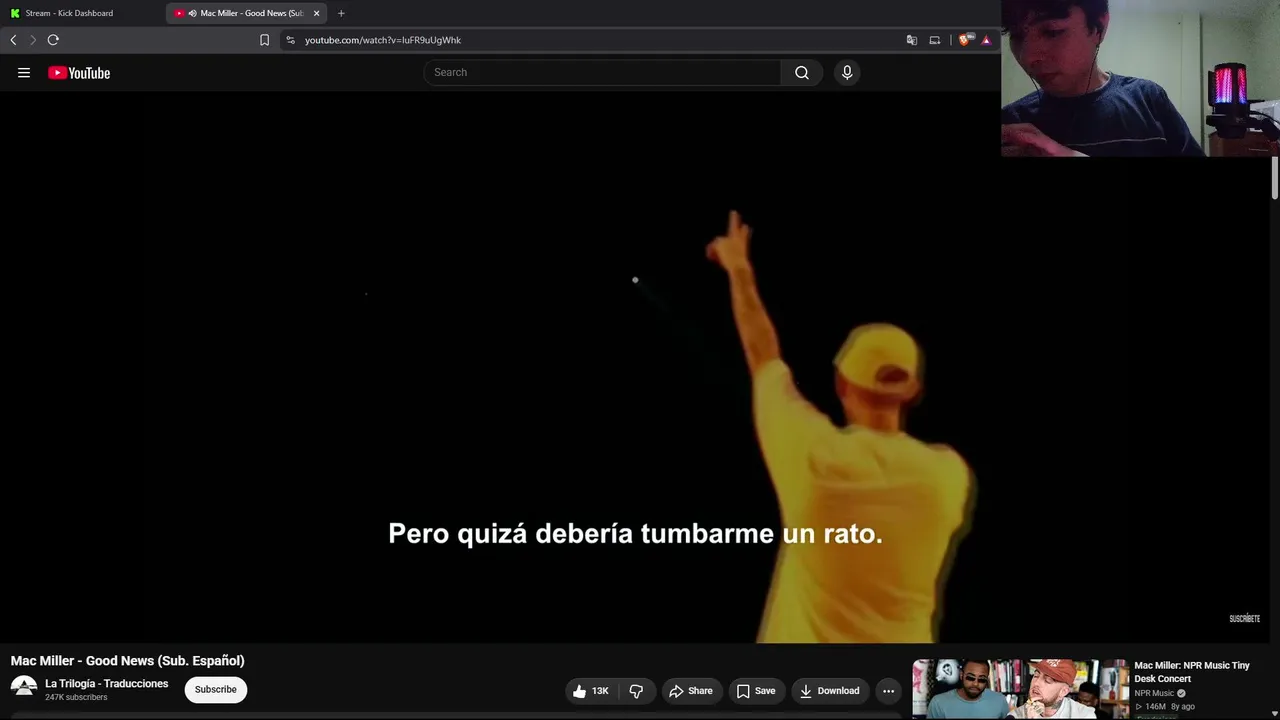This screenshot has width=1280, height=720.
Task: Click the video title Mac Miller - Good News
Action: pyautogui.click(x=128, y=661)
